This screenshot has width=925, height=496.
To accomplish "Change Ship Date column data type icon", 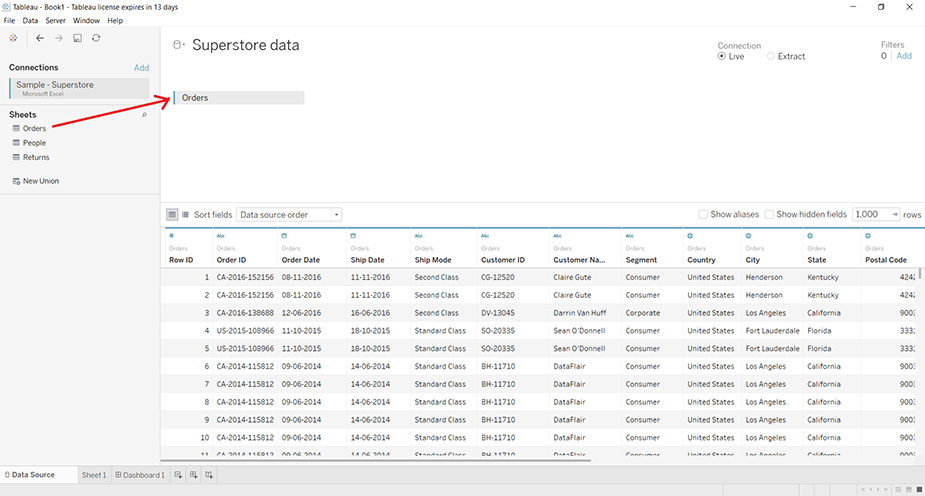I will coord(353,236).
